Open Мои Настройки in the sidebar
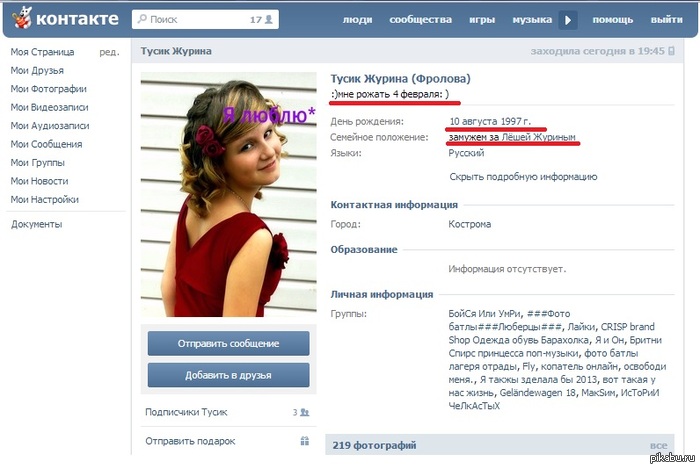The width and height of the screenshot is (700, 469). click(45, 199)
